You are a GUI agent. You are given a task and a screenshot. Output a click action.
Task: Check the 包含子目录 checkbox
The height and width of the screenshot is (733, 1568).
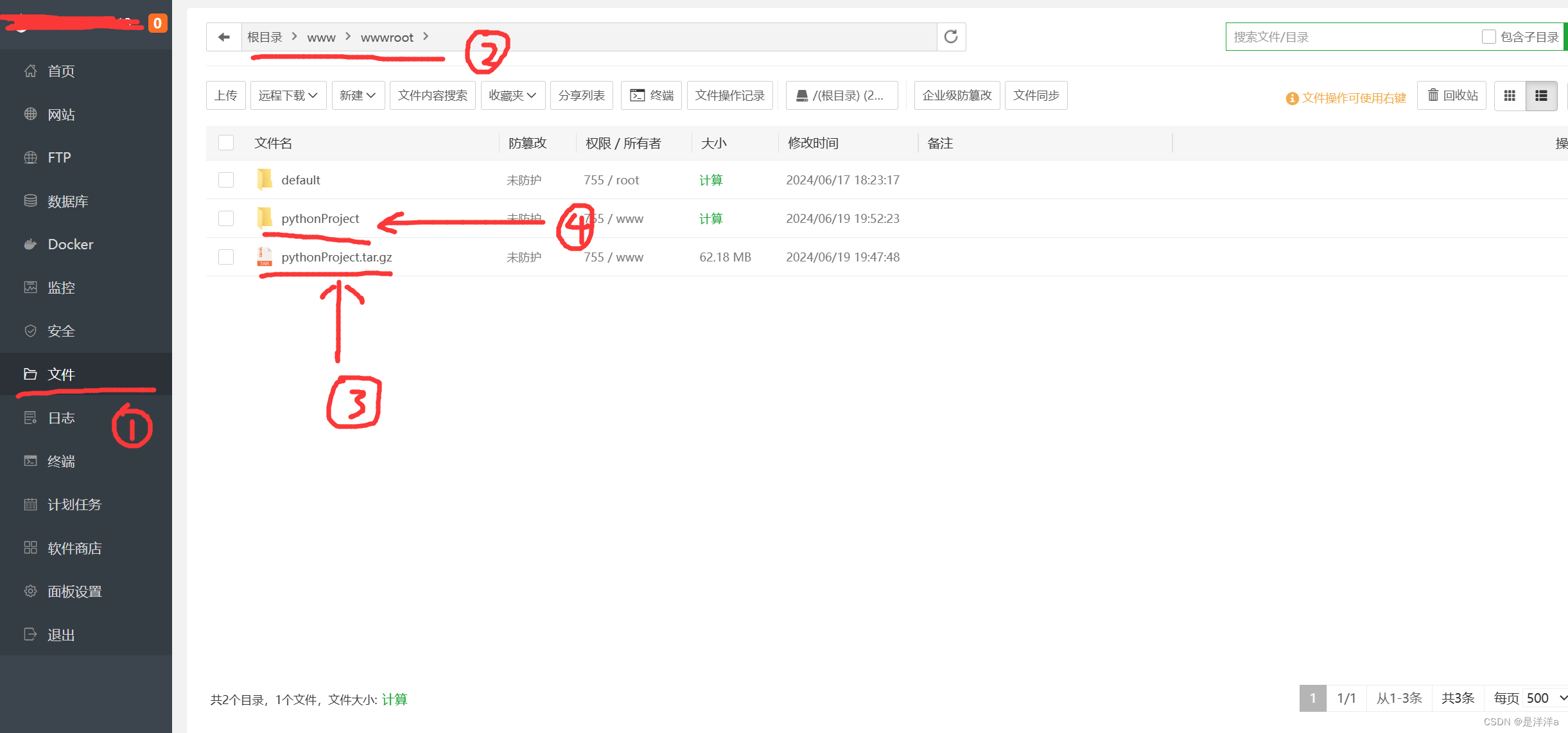(1488, 37)
